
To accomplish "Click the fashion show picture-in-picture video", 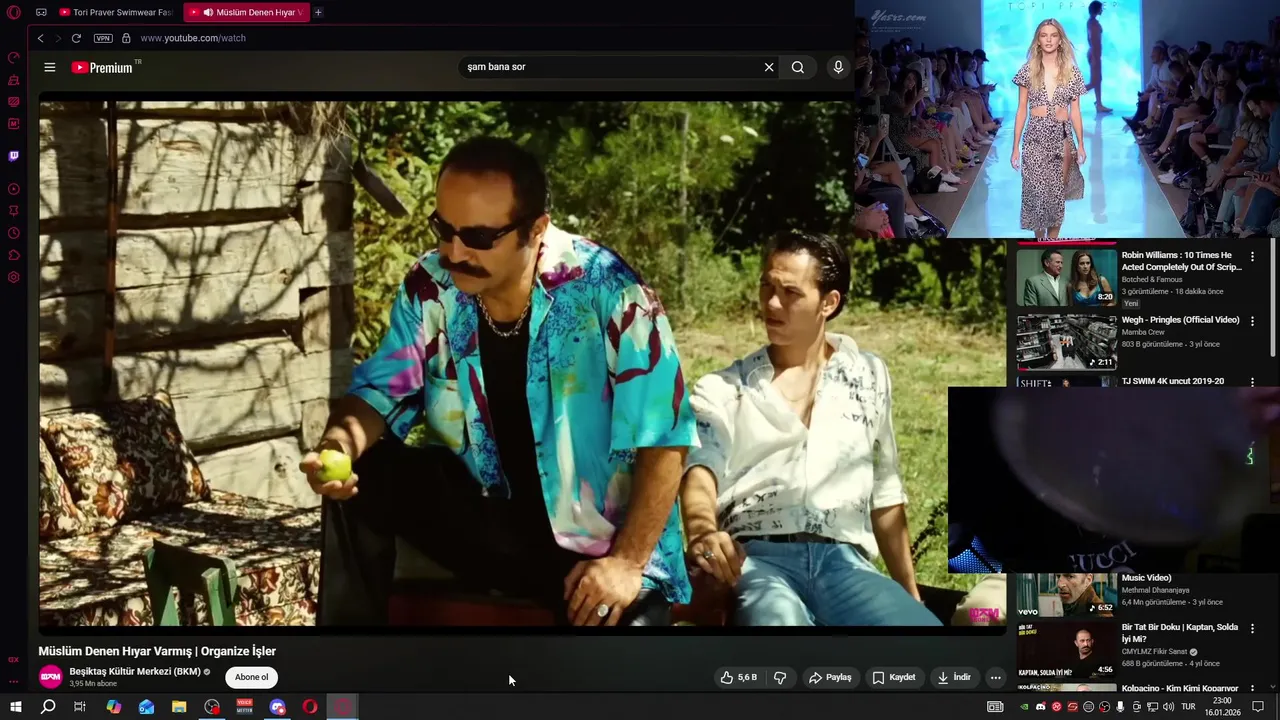I will click(1067, 119).
